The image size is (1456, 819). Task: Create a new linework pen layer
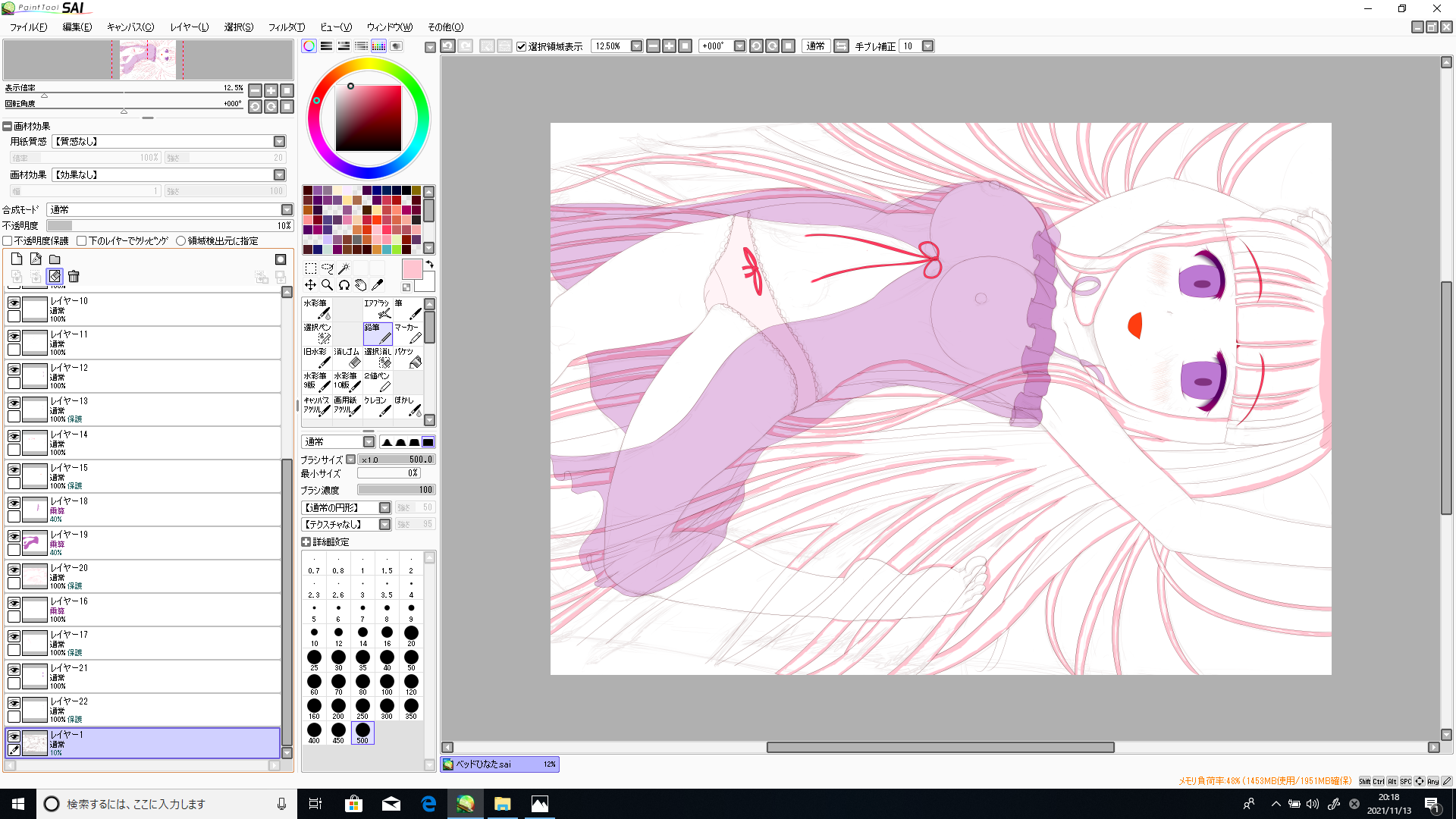[x=36, y=259]
